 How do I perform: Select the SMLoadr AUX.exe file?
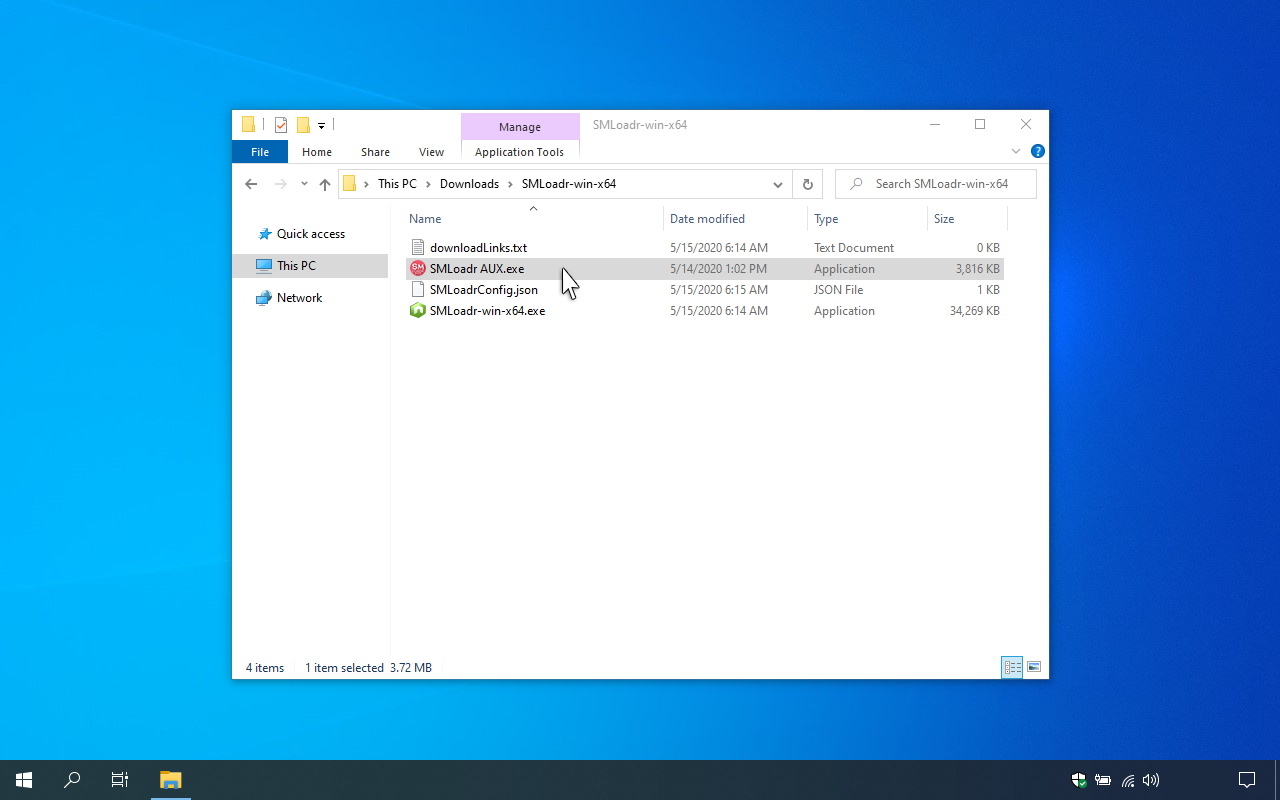705,269
